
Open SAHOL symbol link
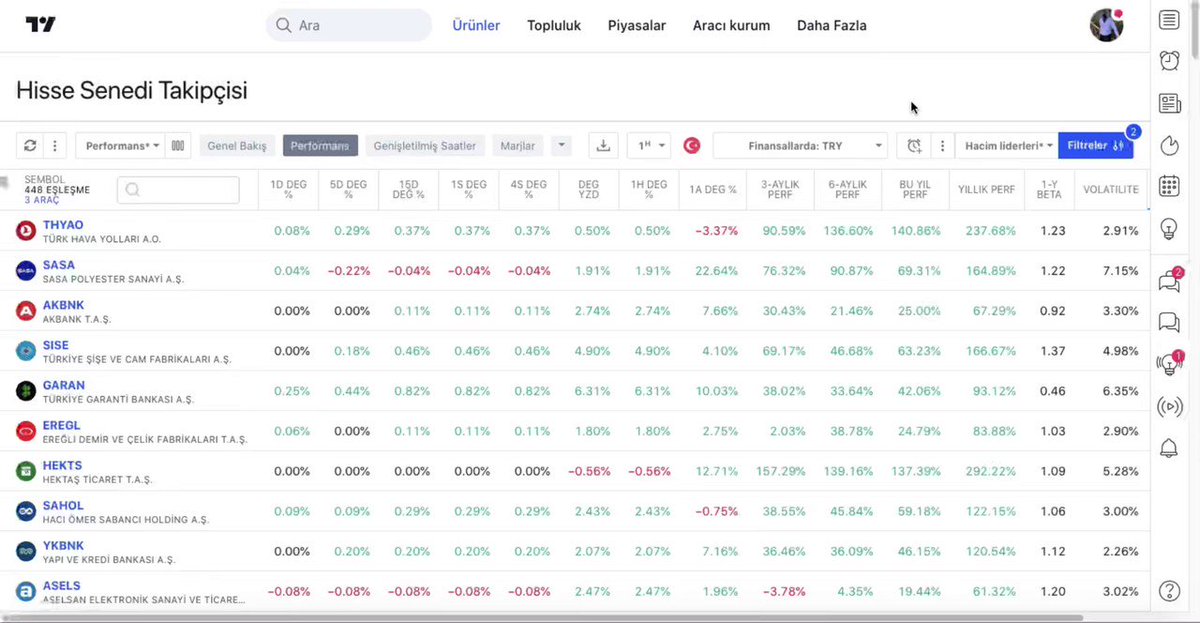pos(63,505)
